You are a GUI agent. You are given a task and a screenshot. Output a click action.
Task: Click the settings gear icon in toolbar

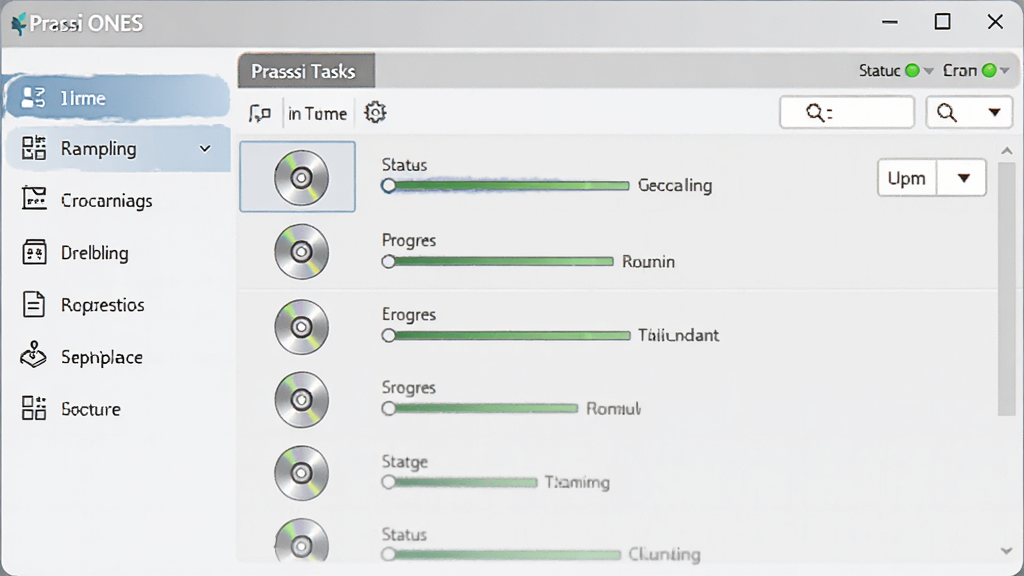coord(375,112)
